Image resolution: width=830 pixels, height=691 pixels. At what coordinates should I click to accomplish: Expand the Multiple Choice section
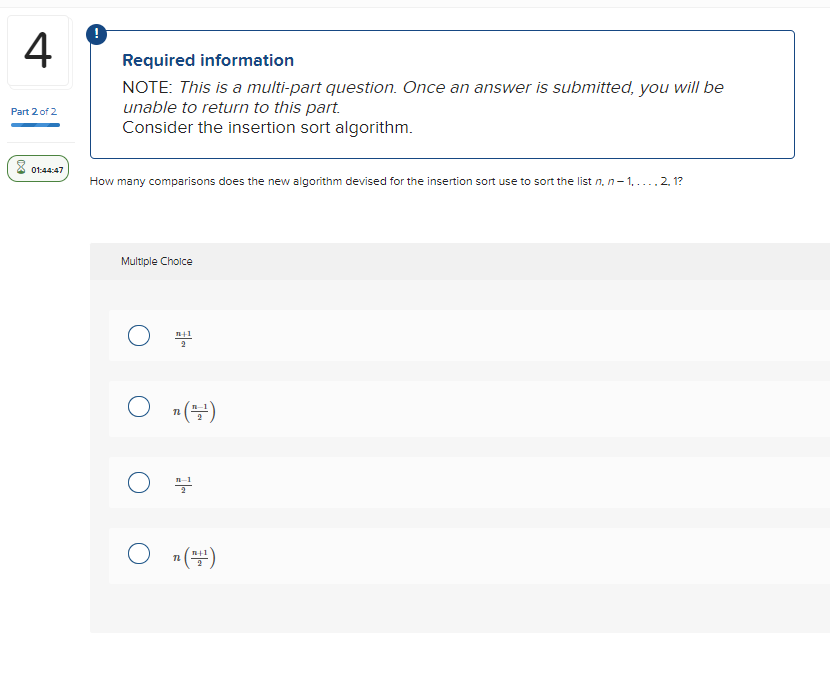157,261
